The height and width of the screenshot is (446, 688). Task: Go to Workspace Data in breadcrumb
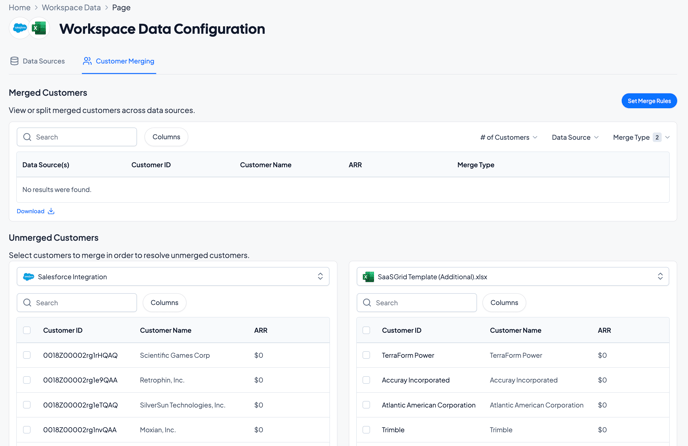(x=71, y=7)
